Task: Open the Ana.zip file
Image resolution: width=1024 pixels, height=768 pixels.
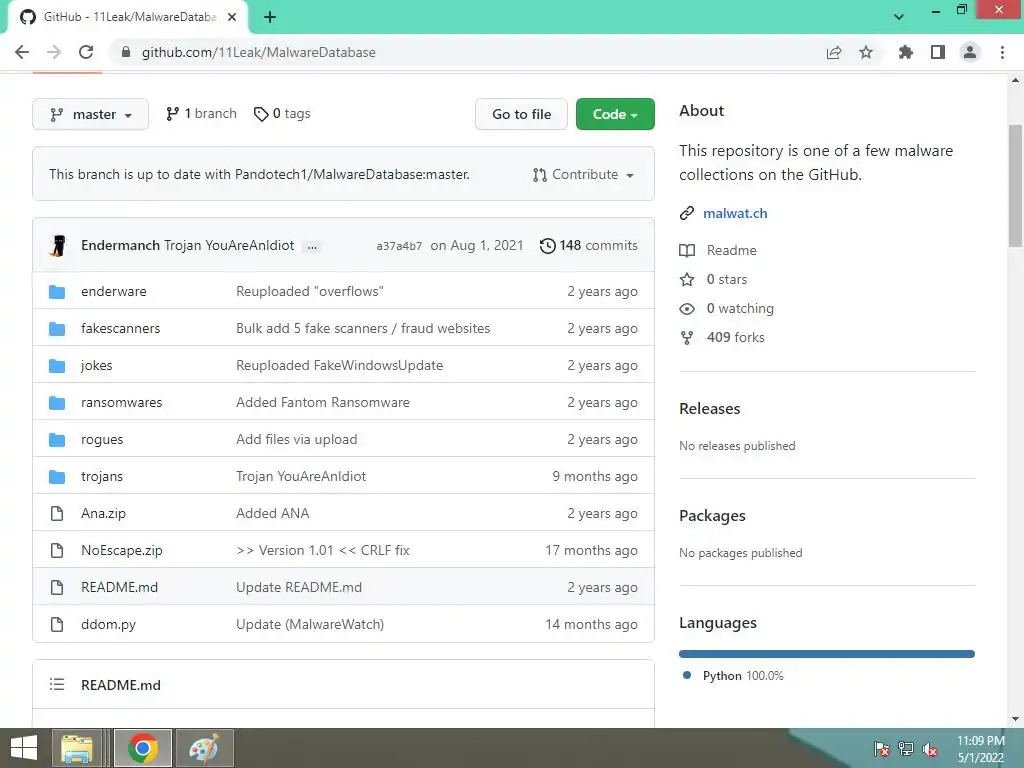Action: pyautogui.click(x=103, y=514)
